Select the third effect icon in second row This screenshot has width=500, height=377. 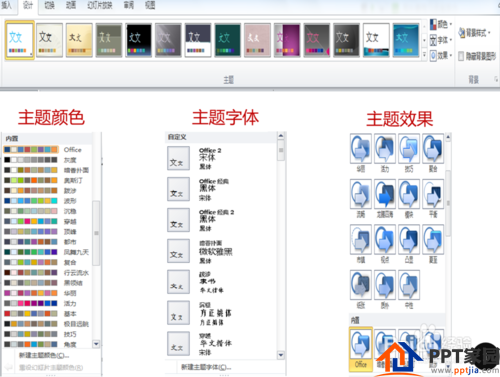tap(409, 198)
